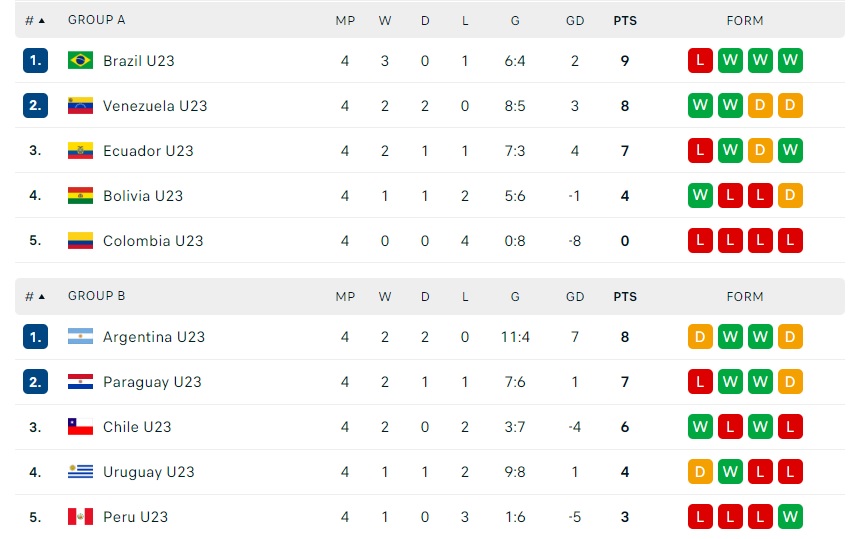Click Argentina U23's first form result D
The width and height of the screenshot is (859, 539).
coord(700,336)
